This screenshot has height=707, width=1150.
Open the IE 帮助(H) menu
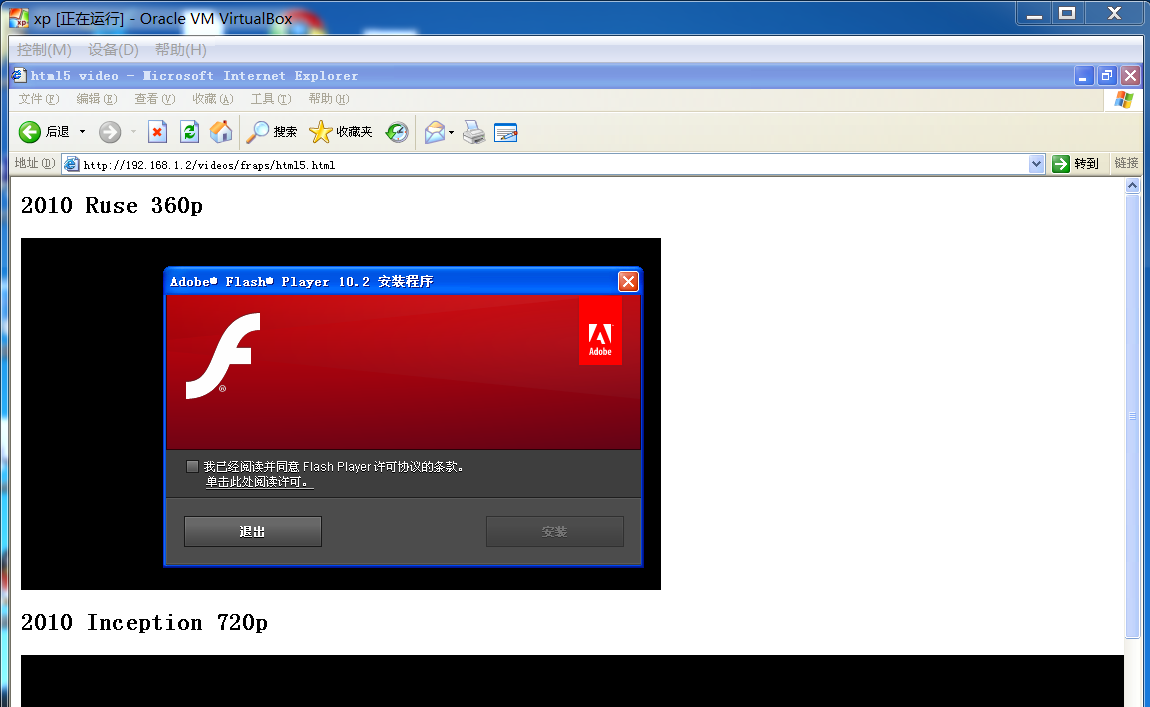pyautogui.click(x=329, y=99)
